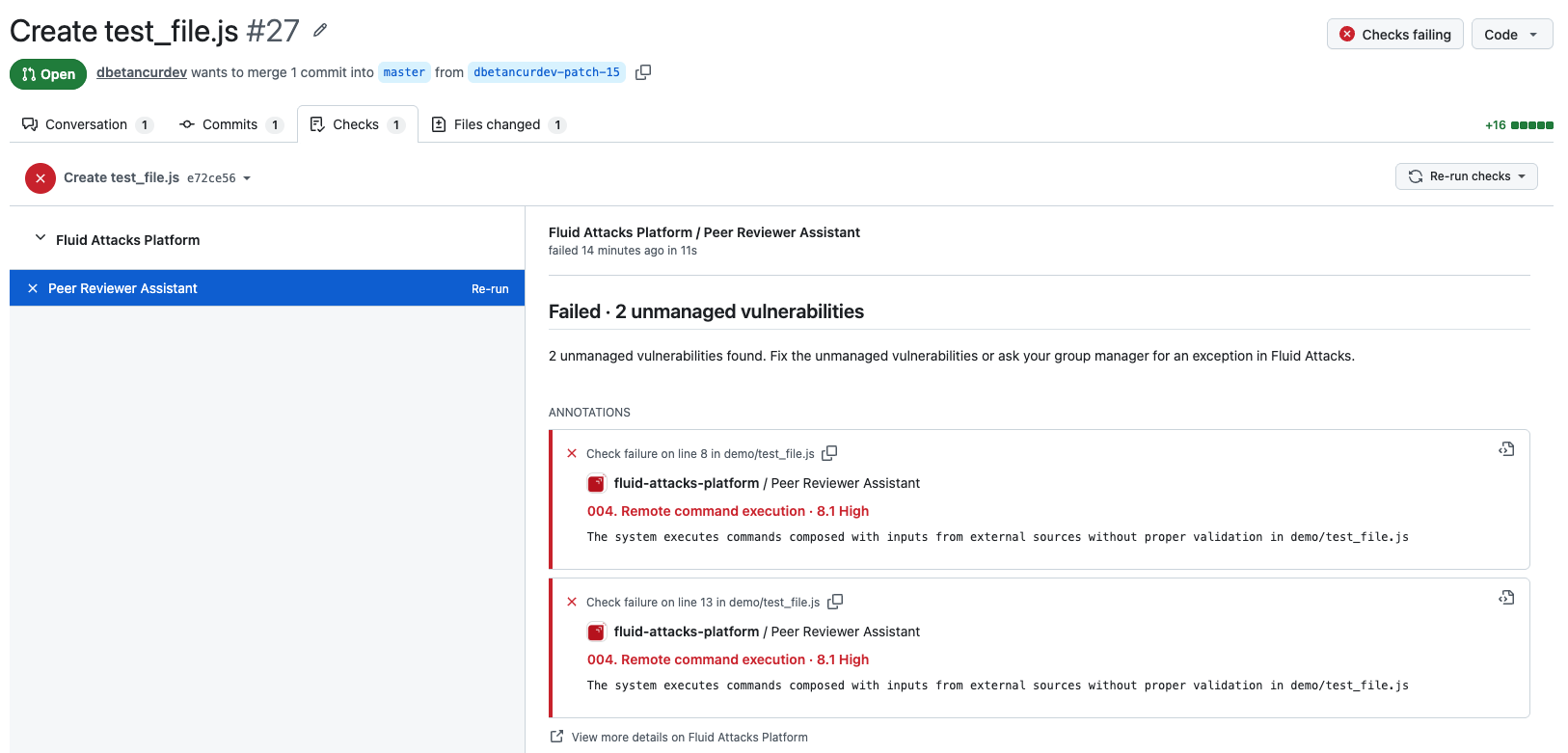This screenshot has width=1568, height=753.
Task: Edit the pull request title pencil icon
Action: [320, 31]
